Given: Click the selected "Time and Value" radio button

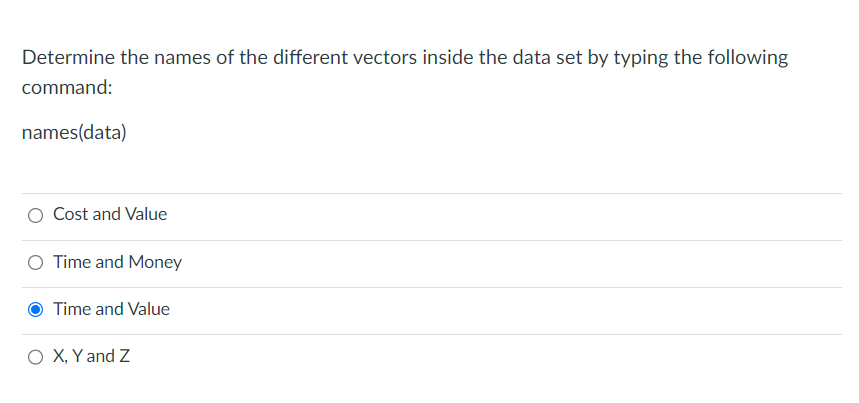Looking at the screenshot, I should click(36, 310).
